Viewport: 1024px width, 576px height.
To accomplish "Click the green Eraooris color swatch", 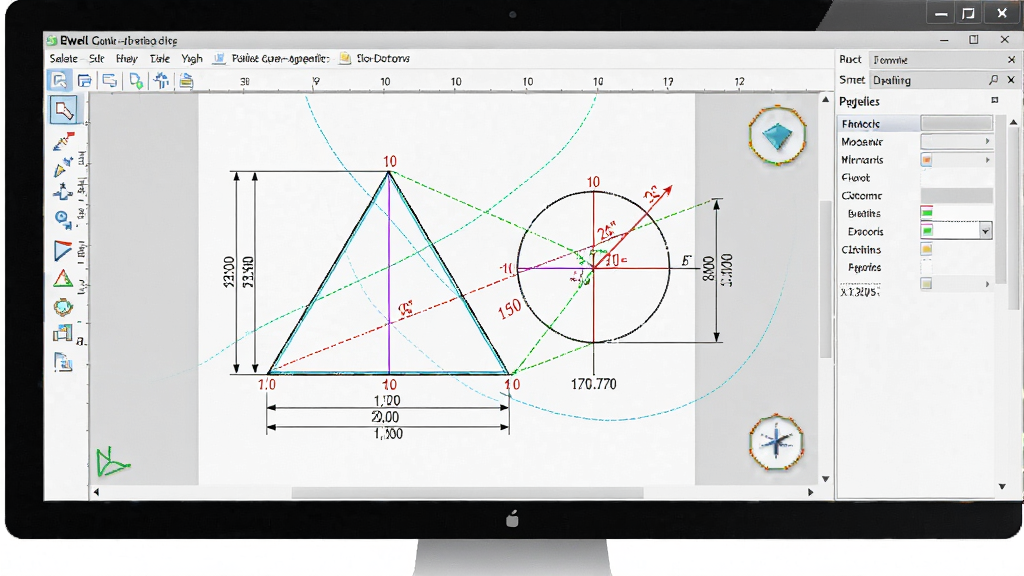I will coord(927,231).
